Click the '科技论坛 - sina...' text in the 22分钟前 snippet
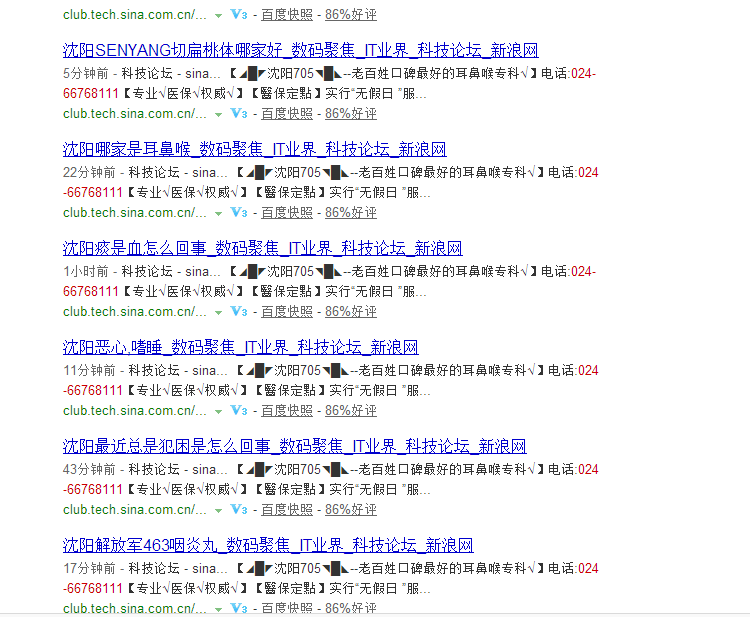This screenshot has width=750, height=617. (178, 172)
